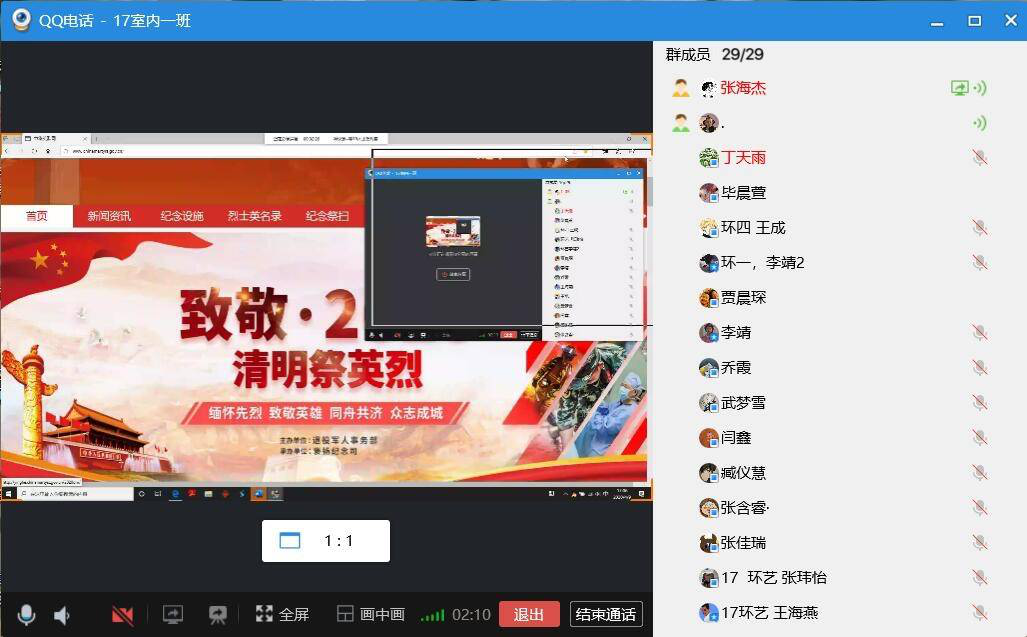
Task: Toggle the speaker volume icon
Action: (x=62, y=615)
